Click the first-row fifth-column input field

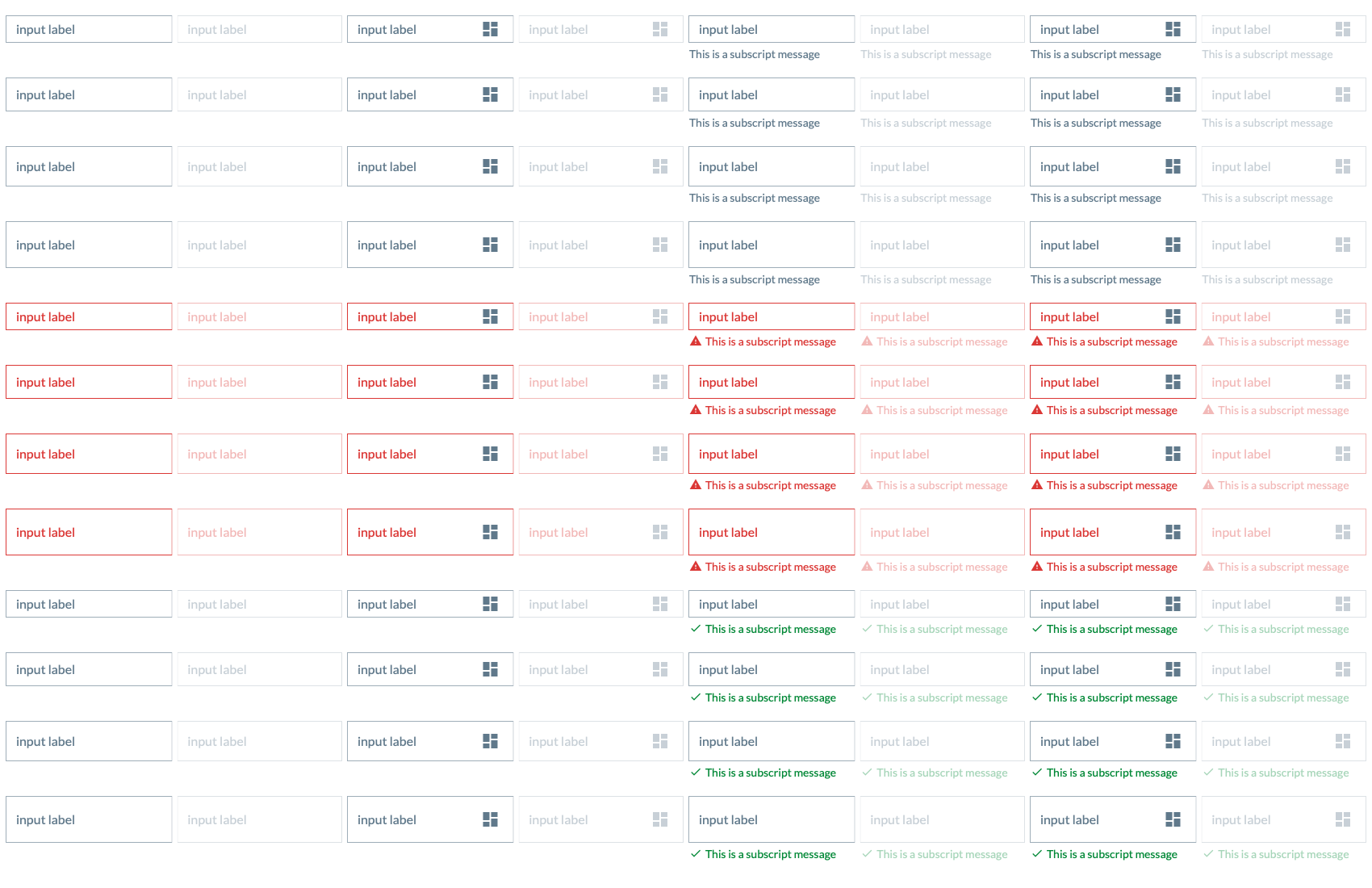[x=772, y=29]
